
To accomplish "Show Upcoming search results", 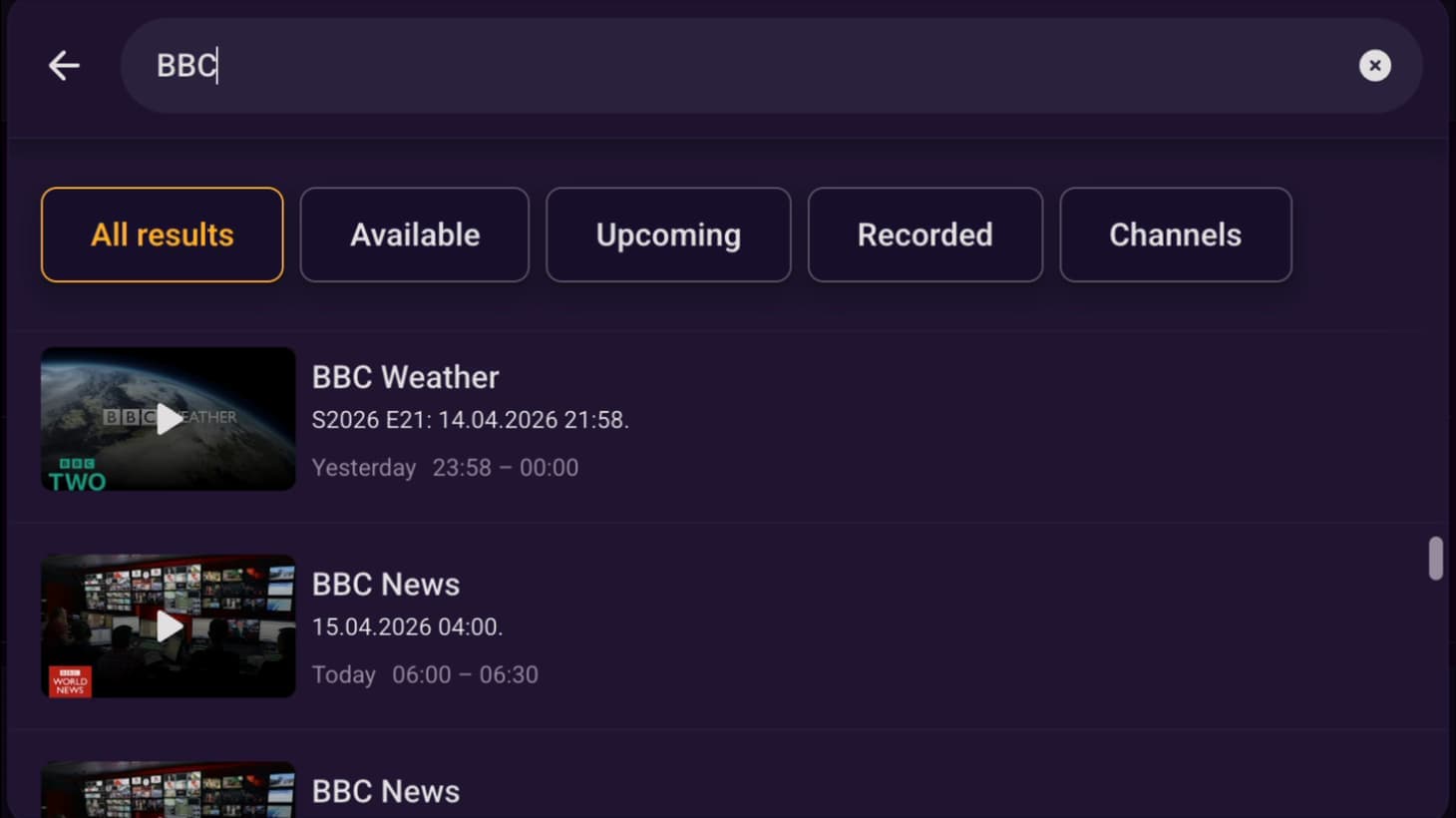I will click(x=668, y=234).
